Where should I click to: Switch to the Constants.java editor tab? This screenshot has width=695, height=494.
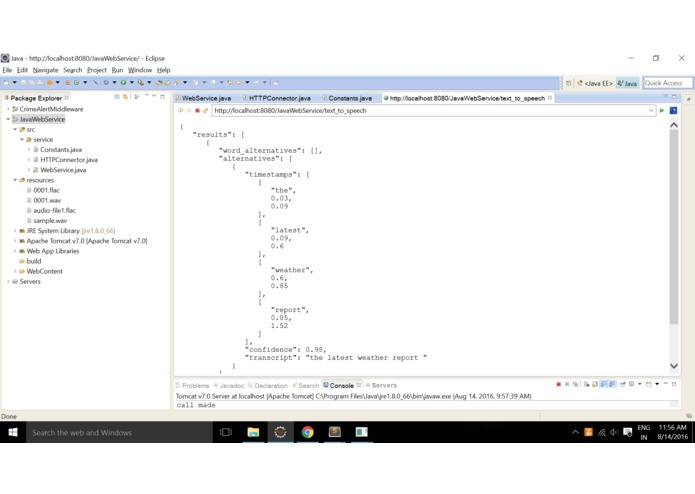tap(347, 98)
